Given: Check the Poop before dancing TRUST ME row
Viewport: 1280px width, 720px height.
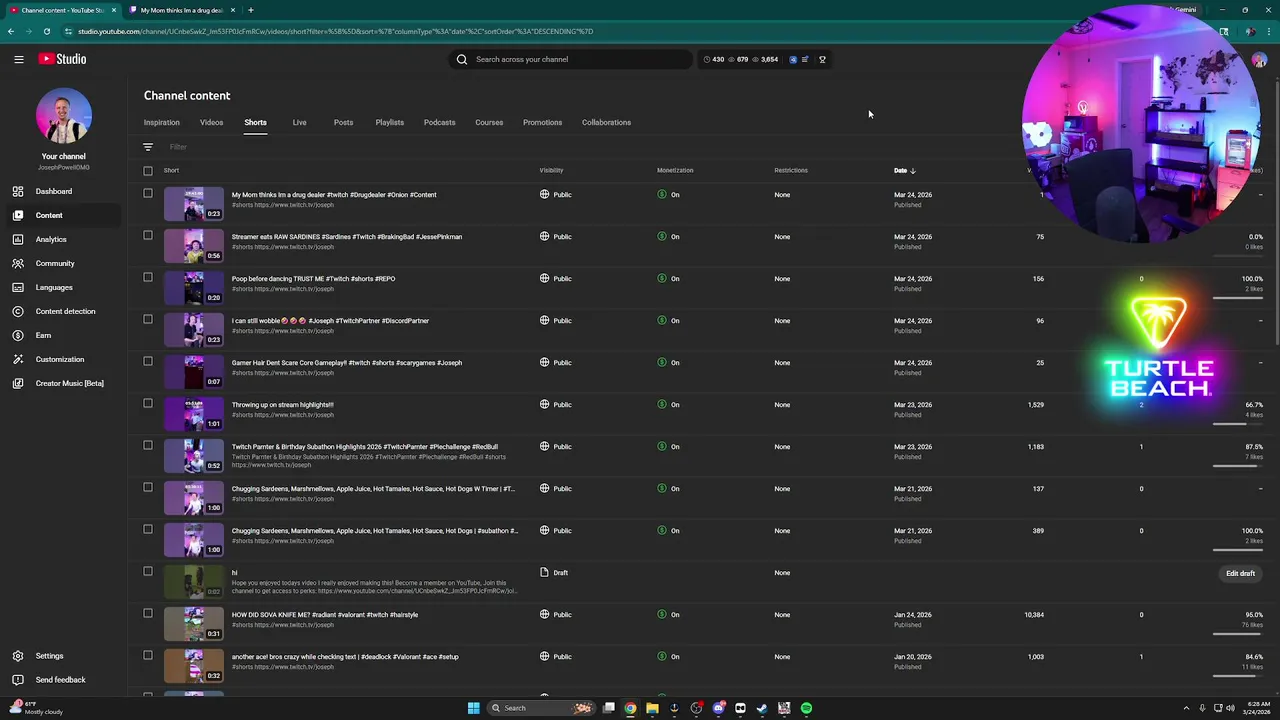Looking at the screenshot, I should click(x=148, y=277).
